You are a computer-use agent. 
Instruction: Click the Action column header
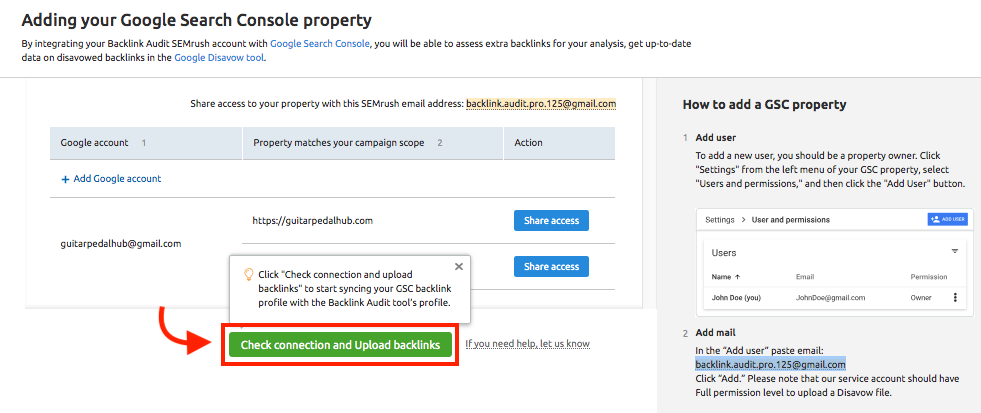(x=528, y=143)
